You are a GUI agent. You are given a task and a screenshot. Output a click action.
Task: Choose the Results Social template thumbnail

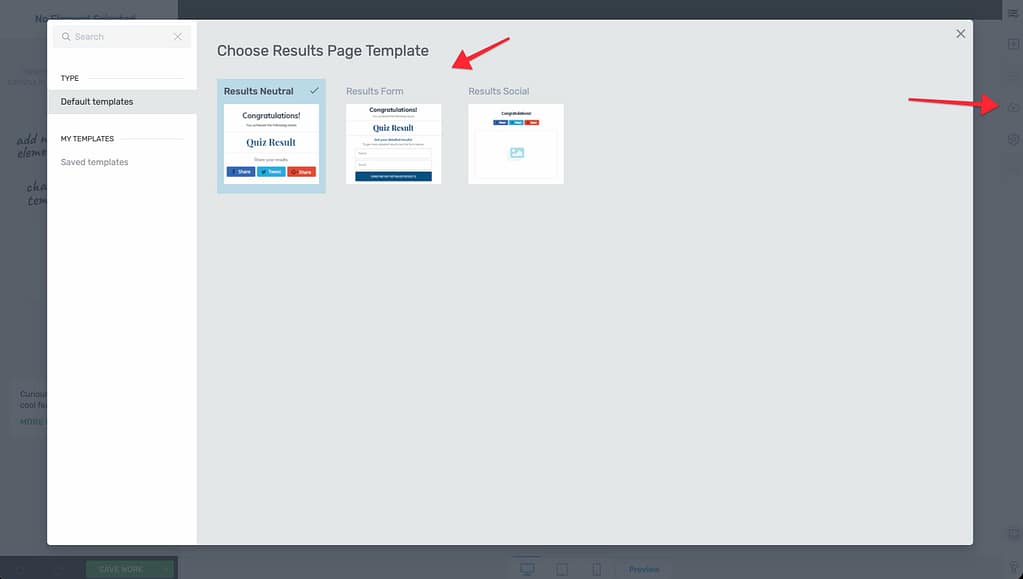tap(516, 144)
